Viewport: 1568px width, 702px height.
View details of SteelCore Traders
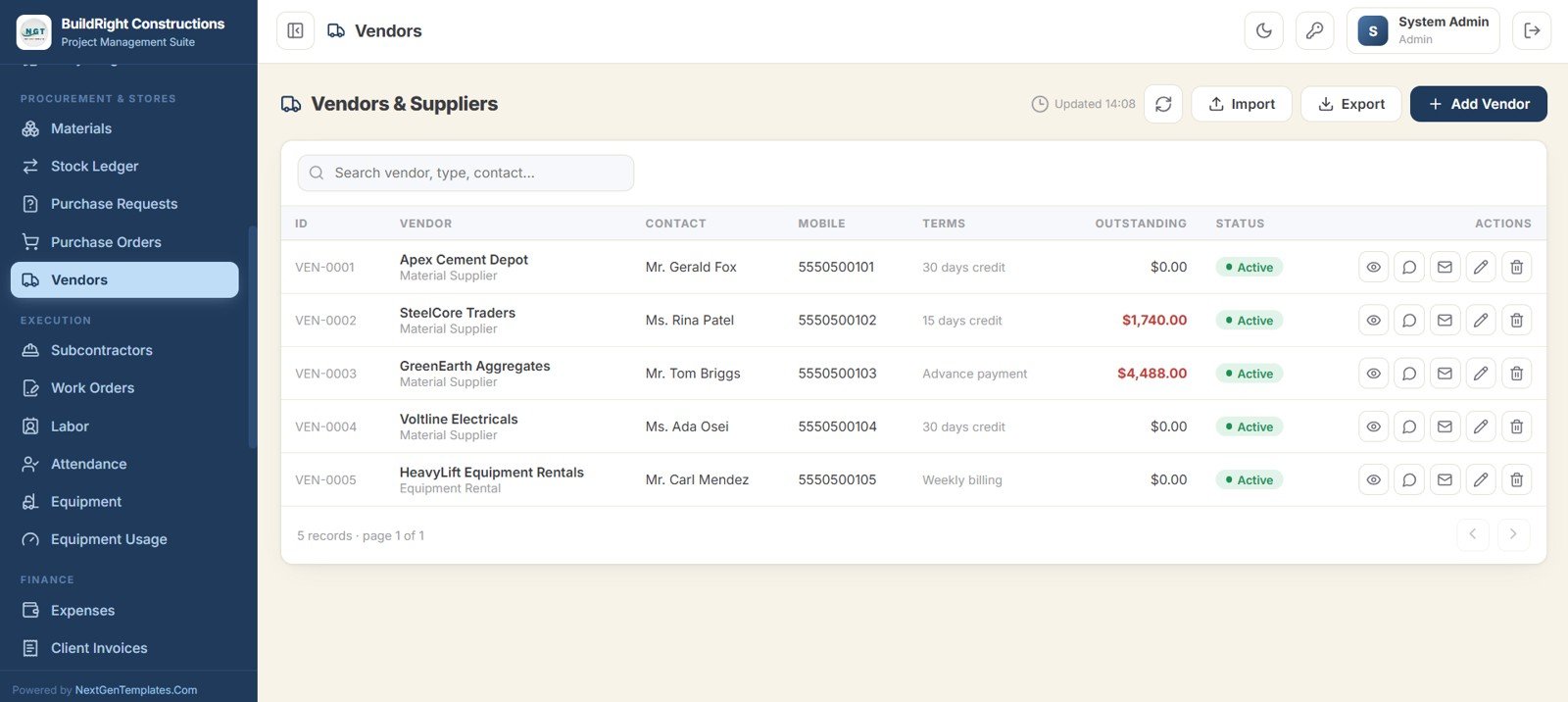(x=1374, y=320)
